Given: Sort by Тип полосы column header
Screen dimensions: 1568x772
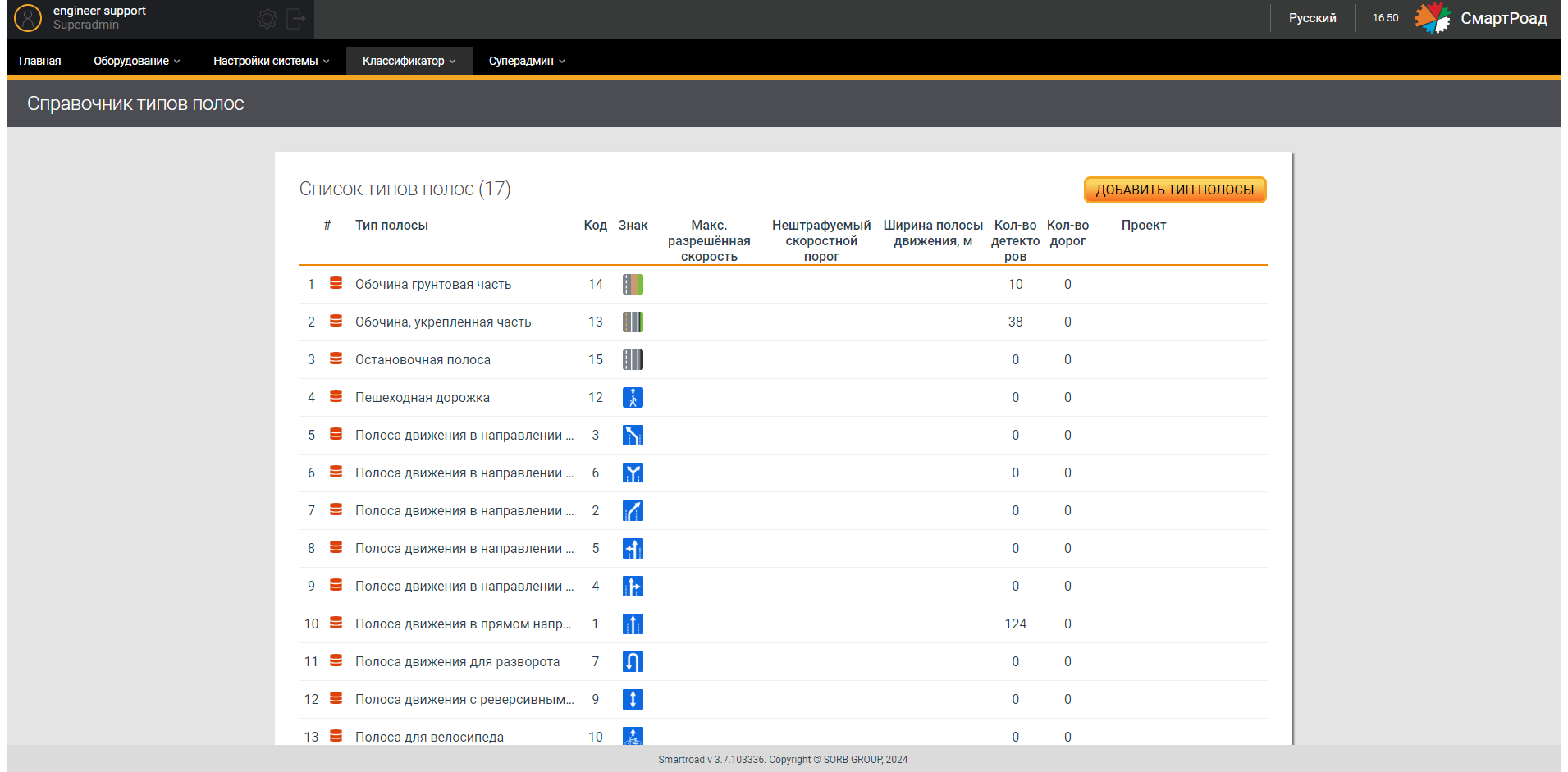Looking at the screenshot, I should (391, 225).
